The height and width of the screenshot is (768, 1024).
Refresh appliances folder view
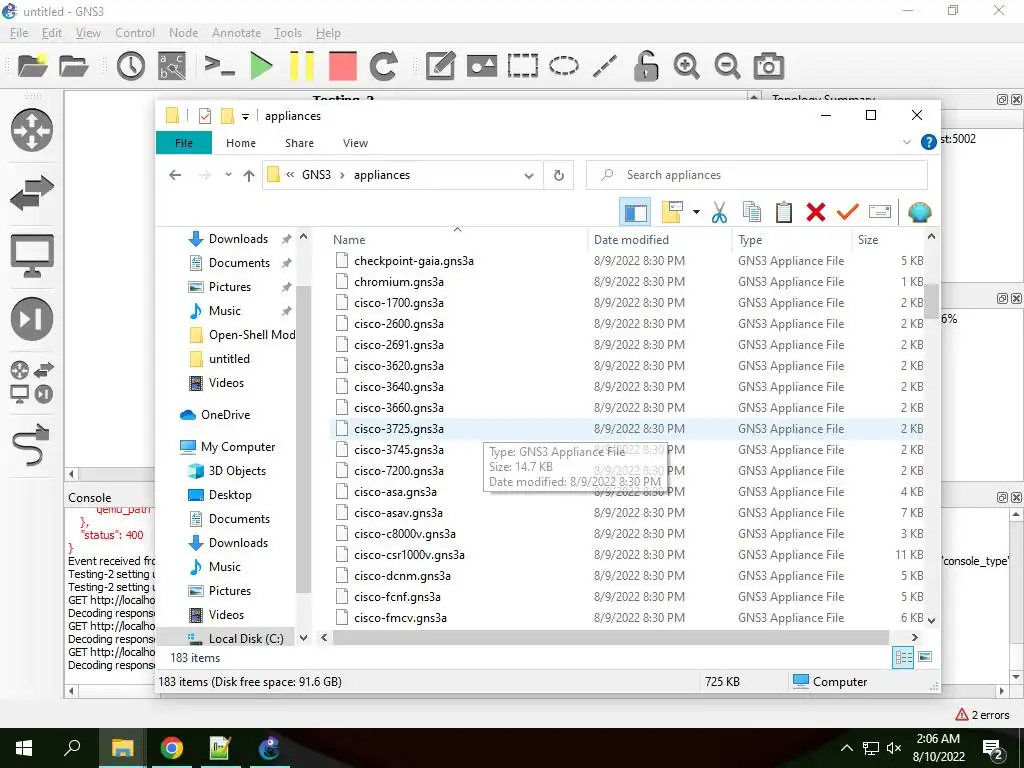click(x=558, y=175)
